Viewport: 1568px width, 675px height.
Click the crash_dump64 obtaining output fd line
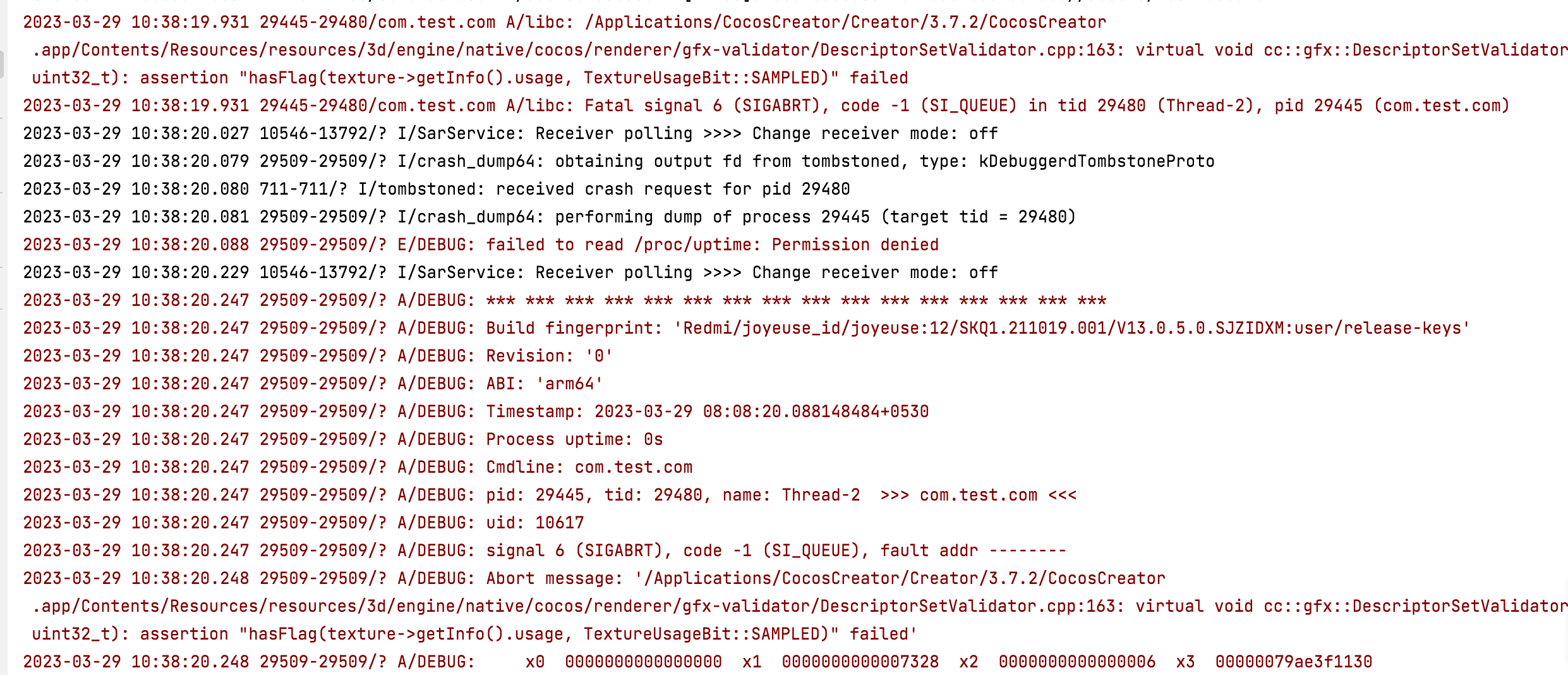click(x=618, y=161)
